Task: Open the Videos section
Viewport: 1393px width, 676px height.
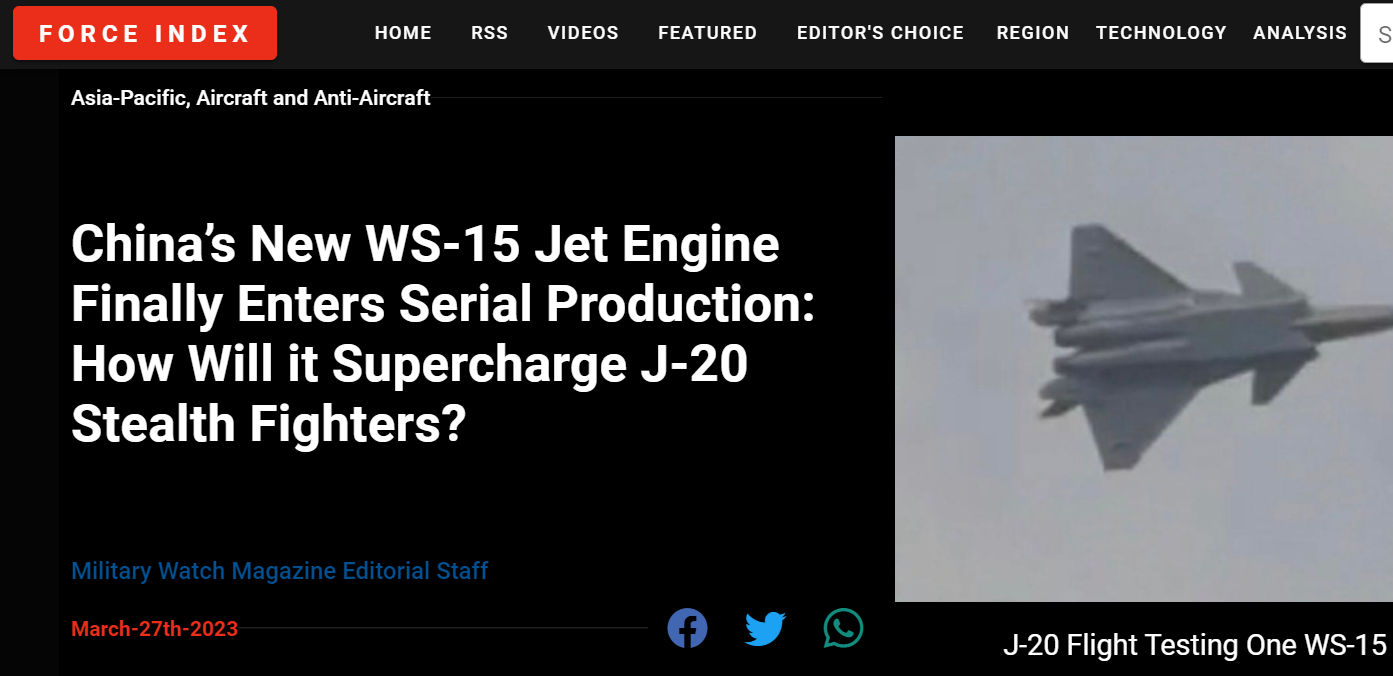Action: (x=583, y=33)
